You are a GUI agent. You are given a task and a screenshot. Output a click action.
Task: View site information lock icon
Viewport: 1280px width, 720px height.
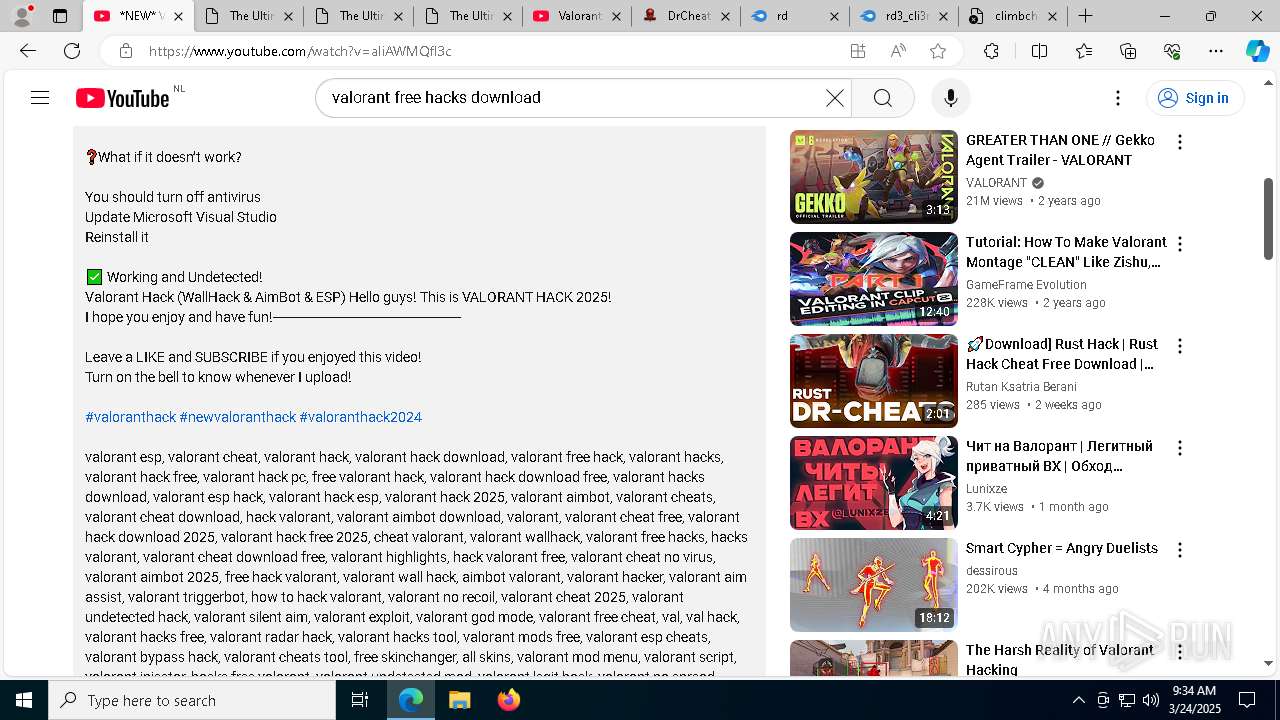pyautogui.click(x=125, y=51)
